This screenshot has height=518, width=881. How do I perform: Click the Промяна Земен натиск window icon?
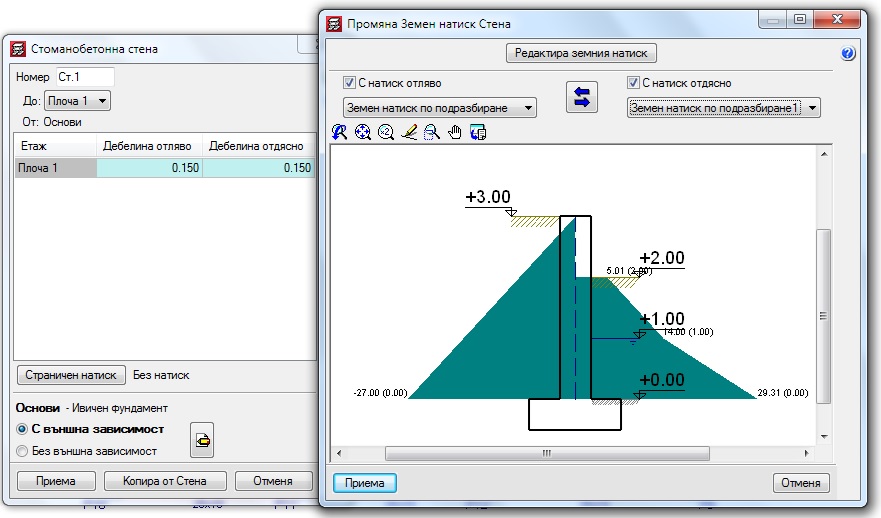(x=334, y=24)
